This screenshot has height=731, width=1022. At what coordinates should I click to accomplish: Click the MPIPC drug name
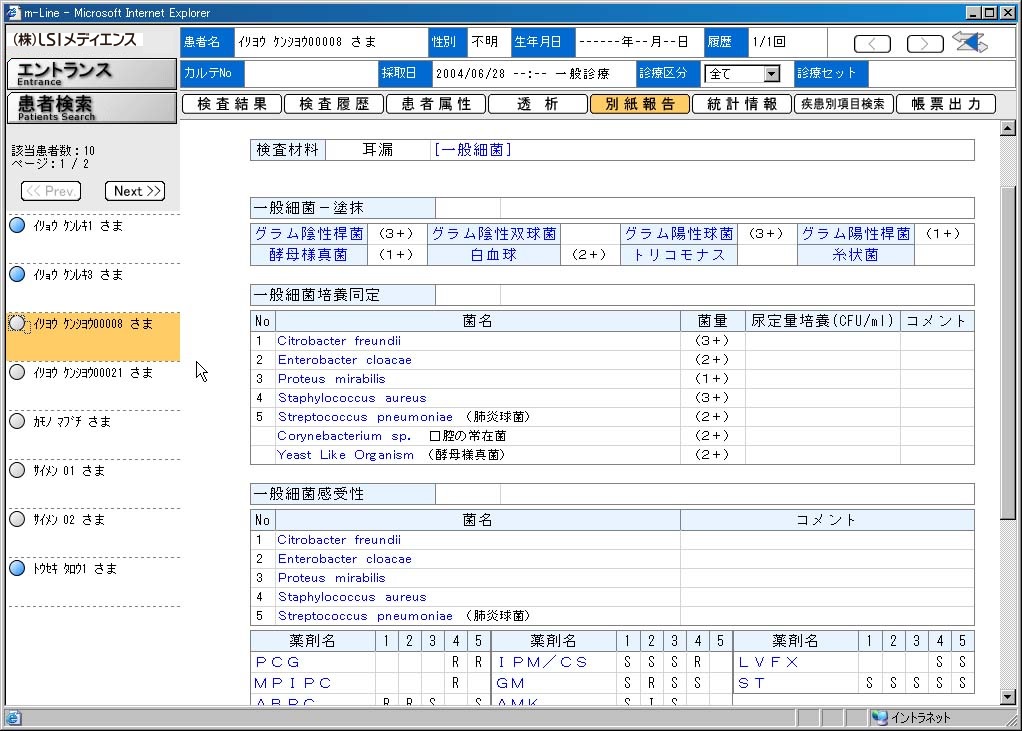[x=293, y=683]
